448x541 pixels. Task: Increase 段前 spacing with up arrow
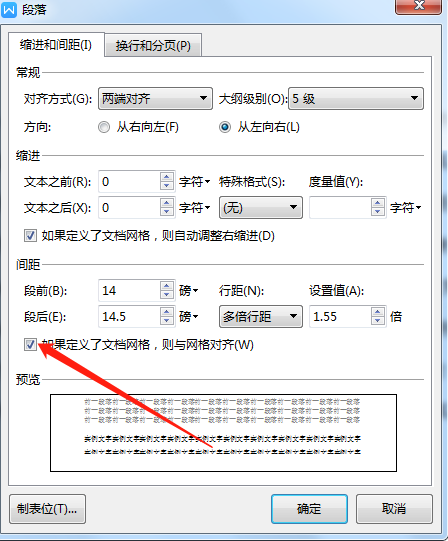point(167,286)
